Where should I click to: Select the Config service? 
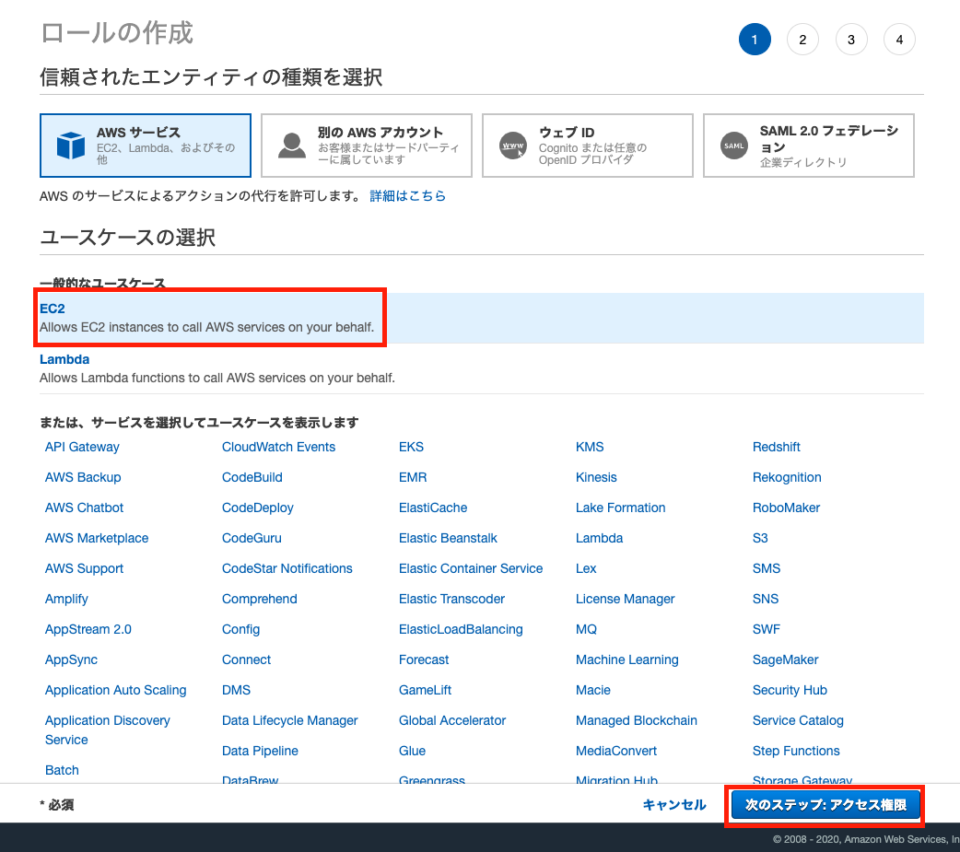(x=241, y=629)
